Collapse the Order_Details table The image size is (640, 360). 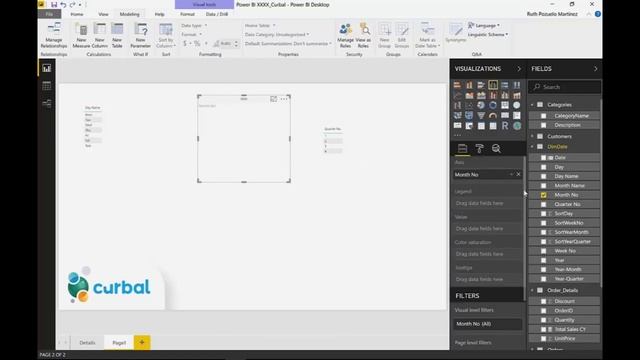pos(532,290)
